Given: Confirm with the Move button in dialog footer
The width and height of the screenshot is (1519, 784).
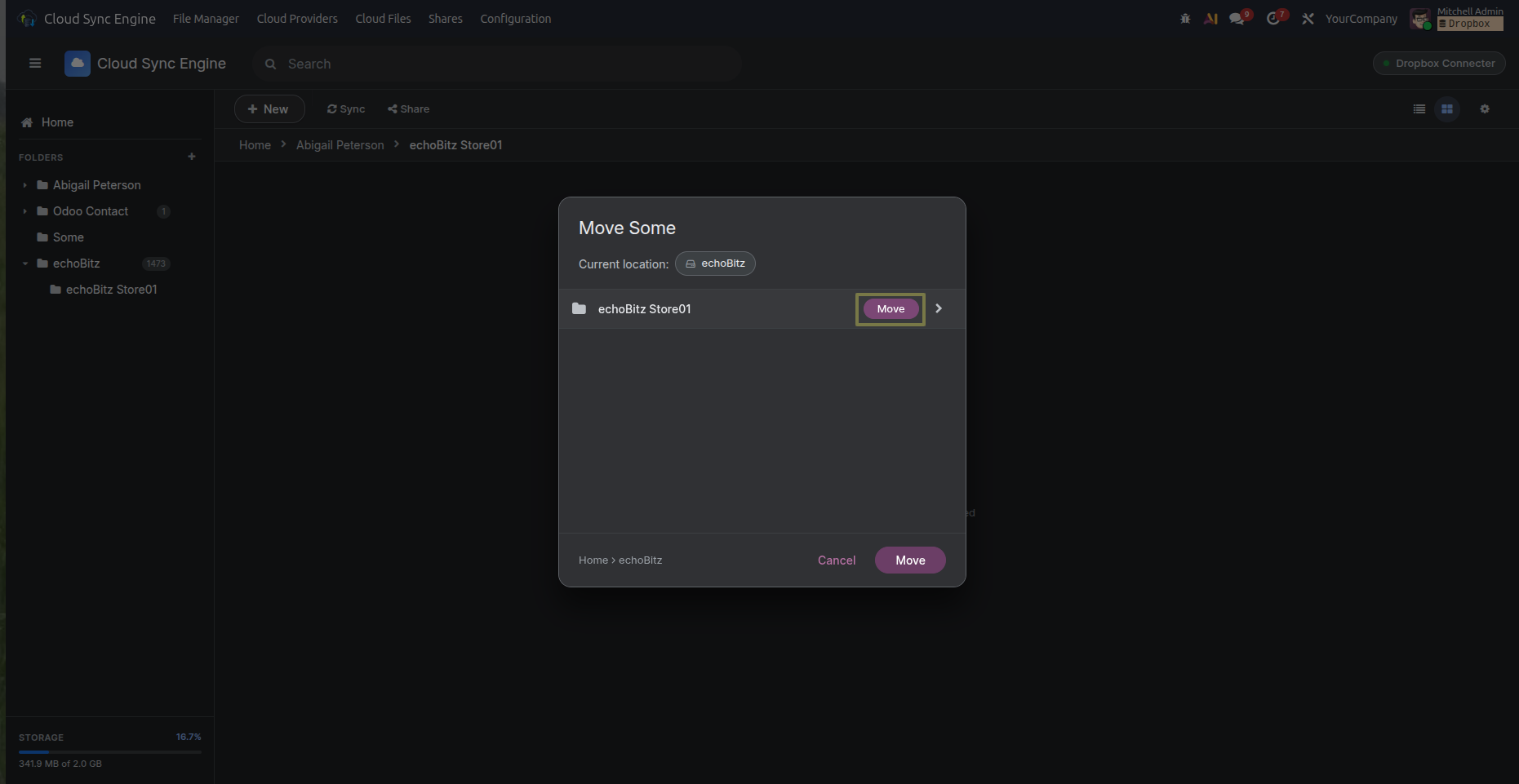Looking at the screenshot, I should coord(910,560).
